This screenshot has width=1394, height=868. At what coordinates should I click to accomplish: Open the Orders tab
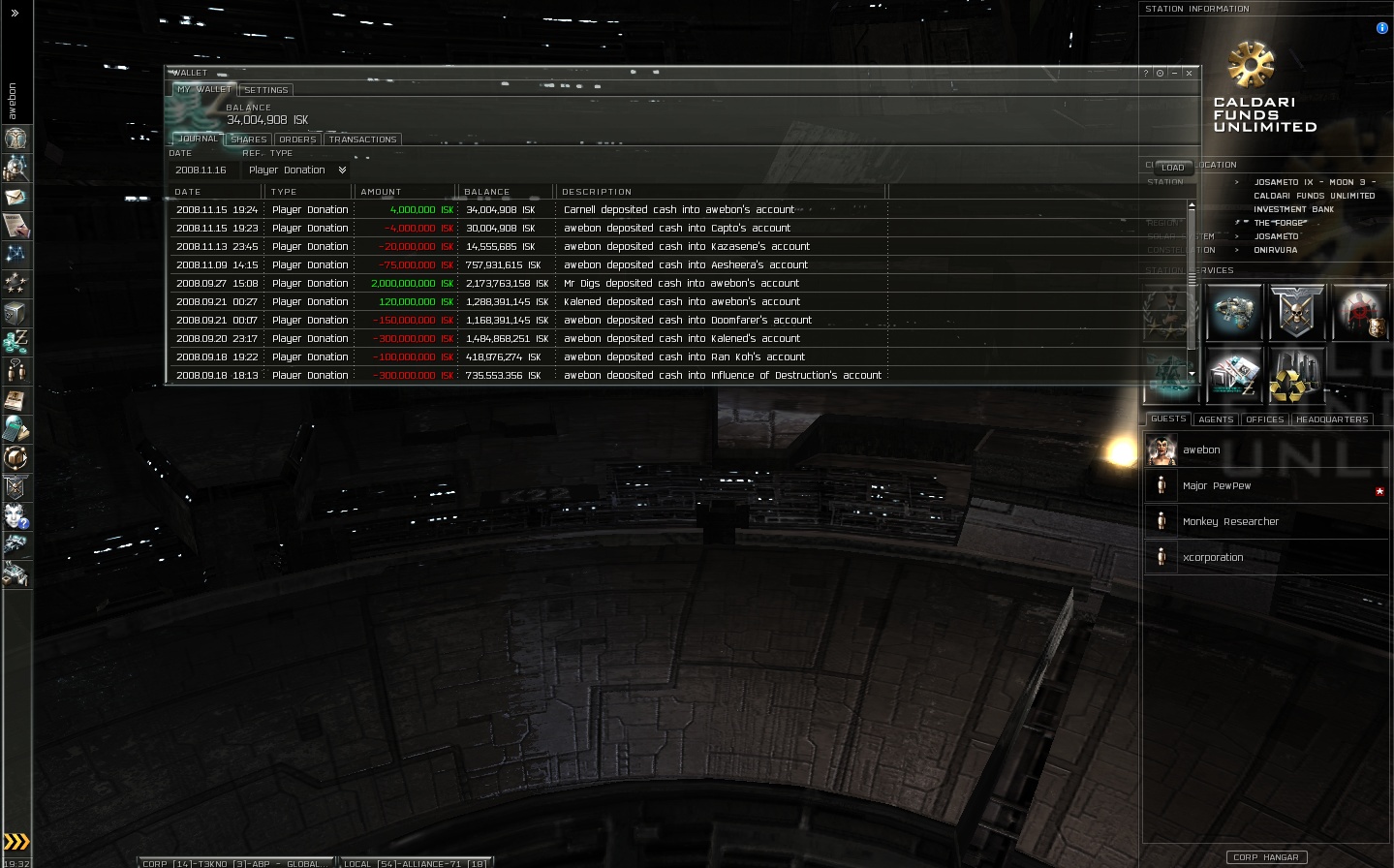pyautogui.click(x=297, y=139)
